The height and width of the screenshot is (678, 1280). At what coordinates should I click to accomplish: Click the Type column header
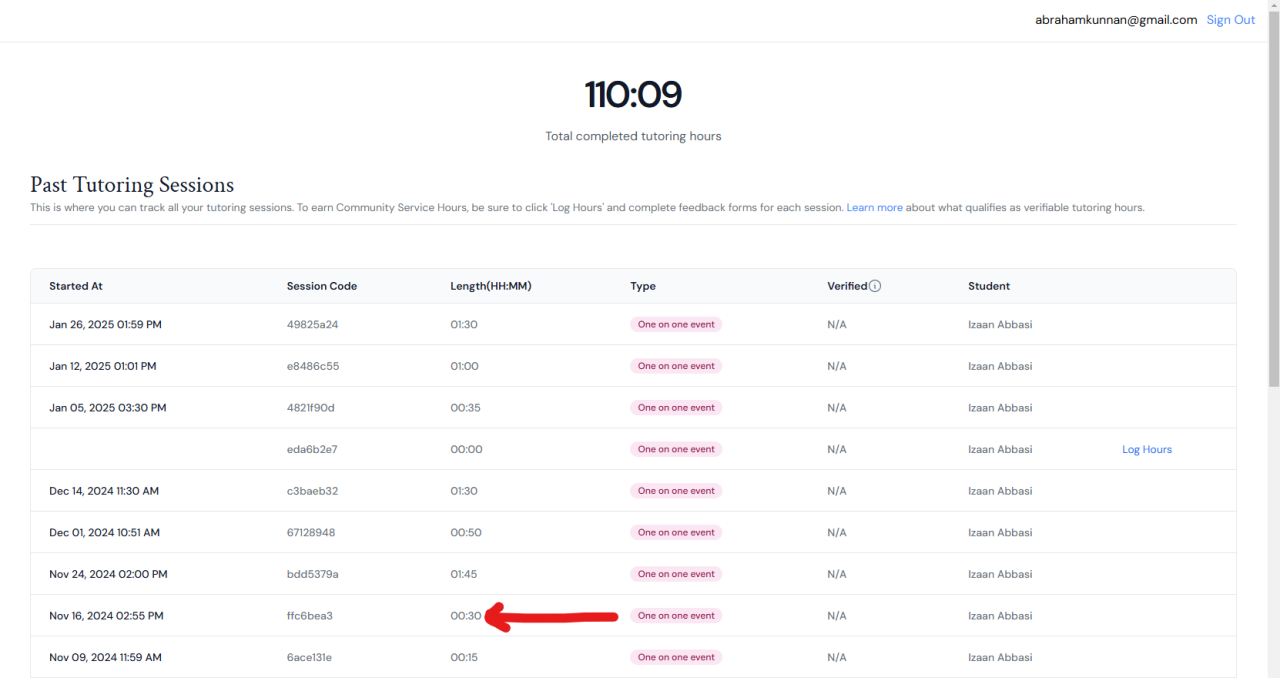pos(643,286)
